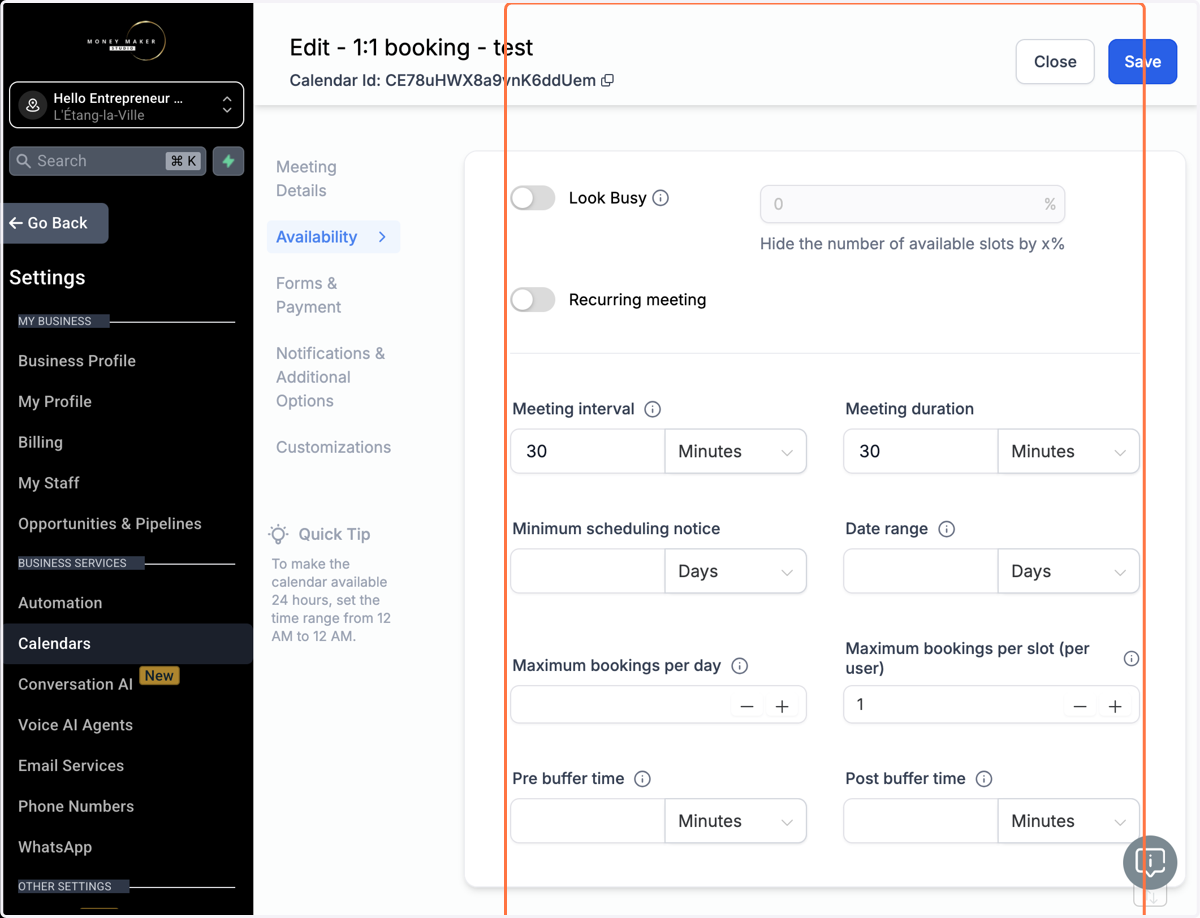Open Conversation AI settings
This screenshot has width=1200, height=918.
click(x=75, y=685)
